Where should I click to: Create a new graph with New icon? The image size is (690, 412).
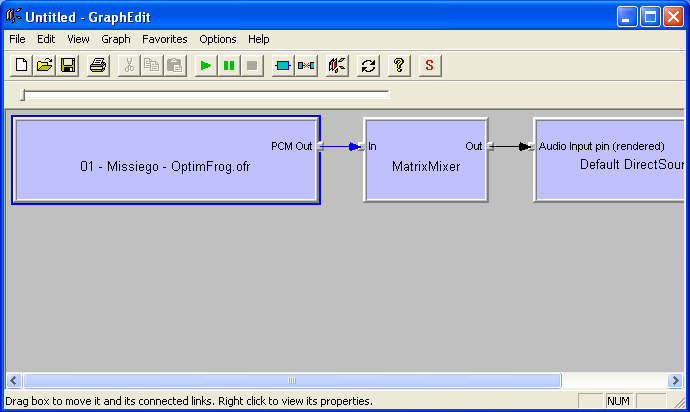(x=21, y=66)
